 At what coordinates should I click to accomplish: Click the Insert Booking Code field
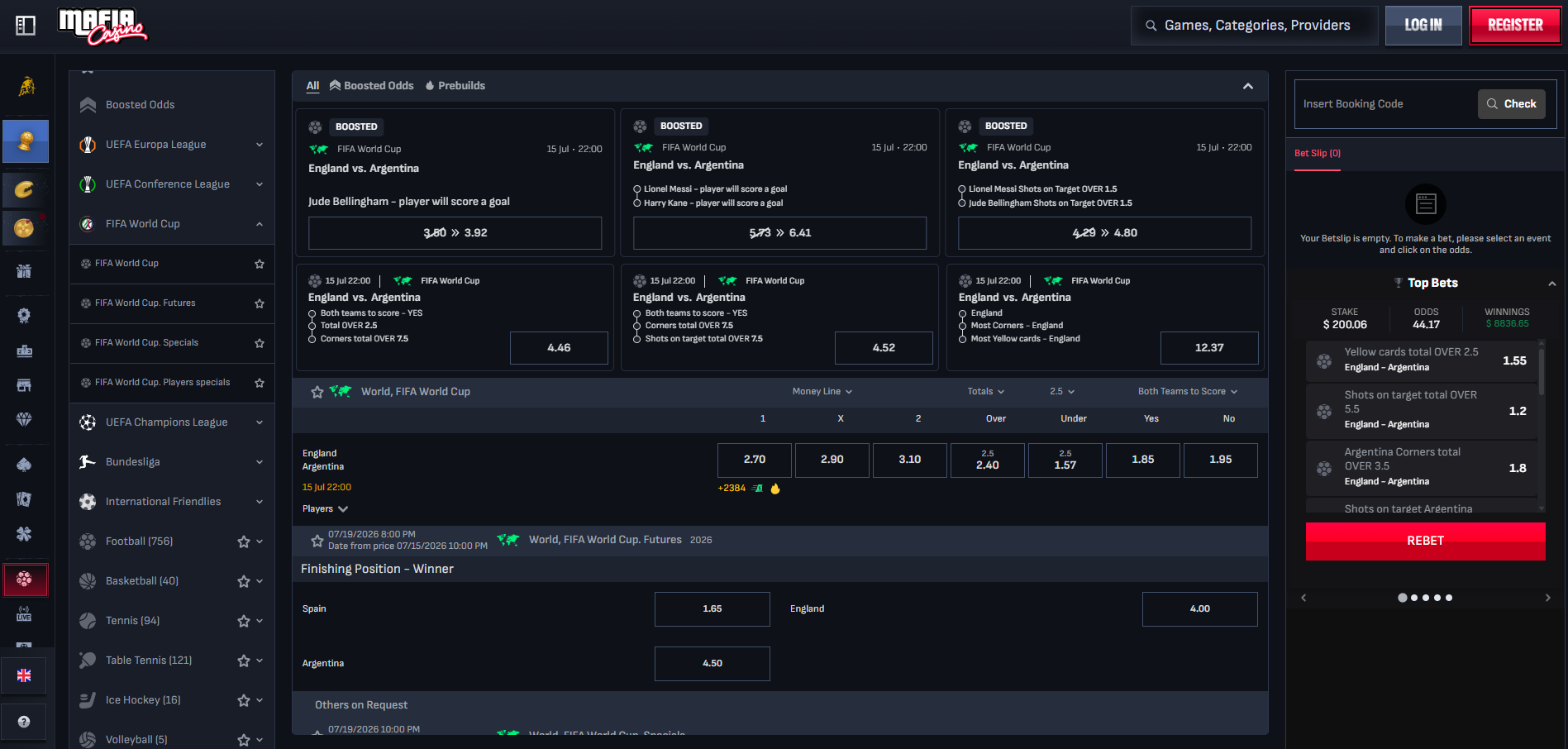[1385, 104]
